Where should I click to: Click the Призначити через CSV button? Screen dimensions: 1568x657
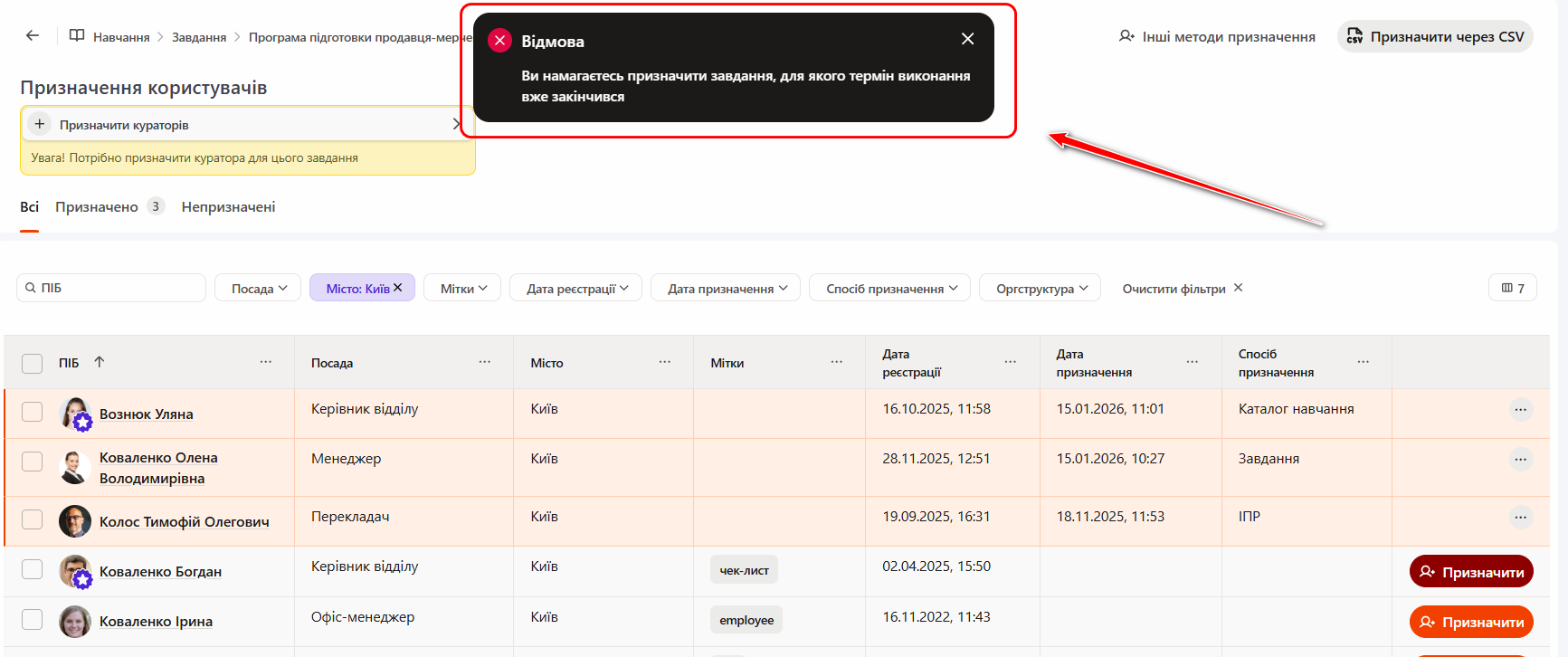click(1435, 37)
